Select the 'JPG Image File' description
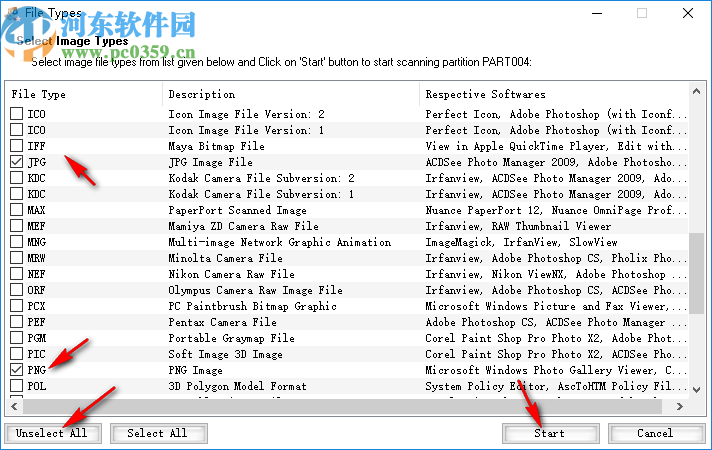This screenshot has width=712, height=450. pyautogui.click(x=211, y=162)
